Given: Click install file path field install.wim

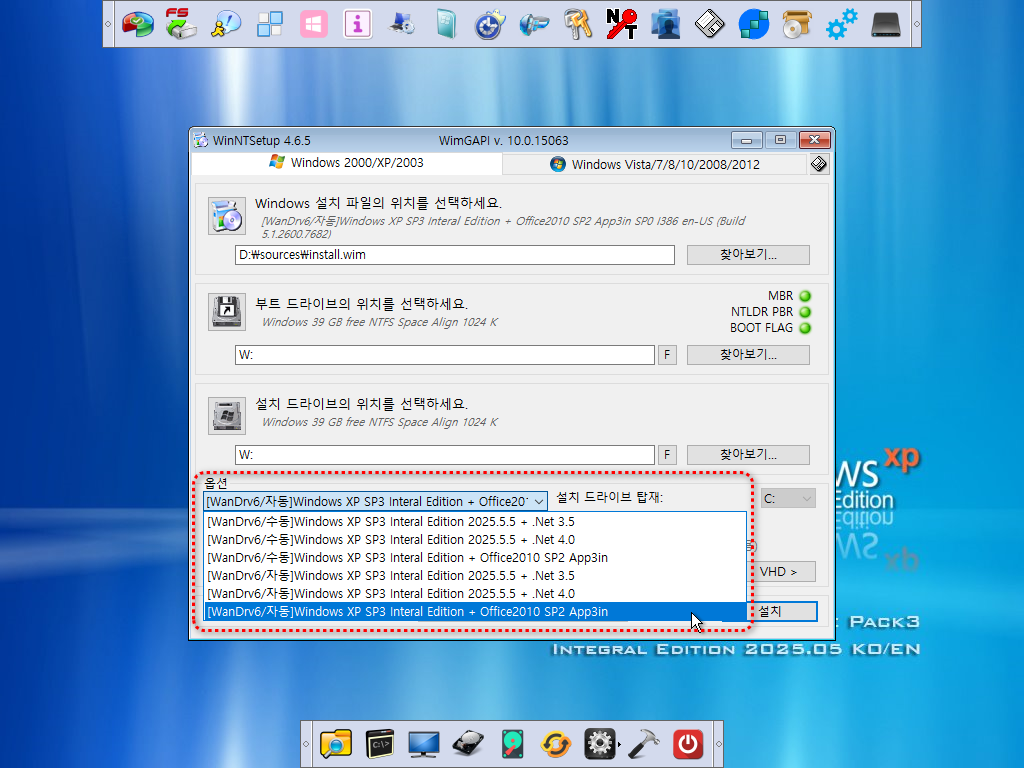Looking at the screenshot, I should [x=455, y=255].
